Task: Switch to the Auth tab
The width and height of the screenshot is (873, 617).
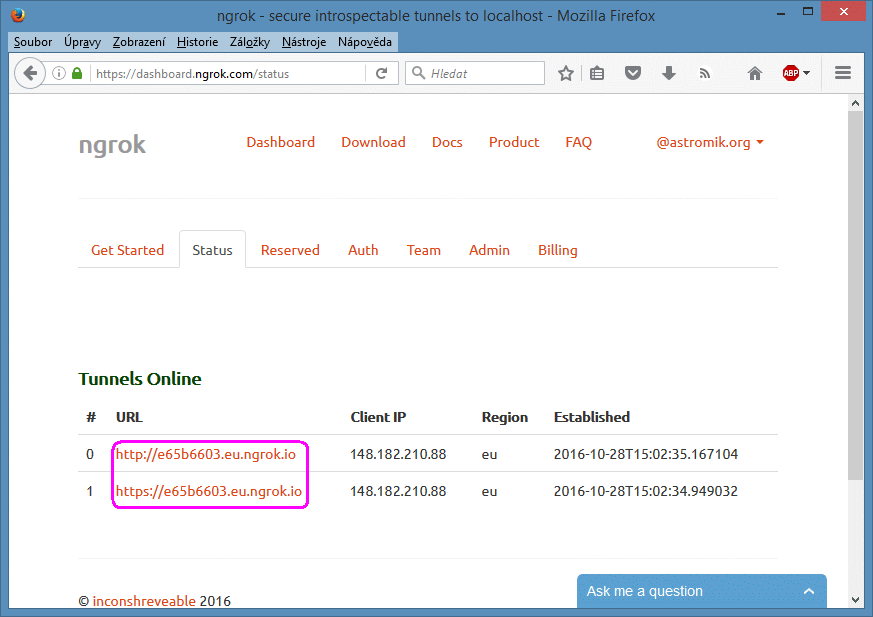Action: tap(363, 251)
